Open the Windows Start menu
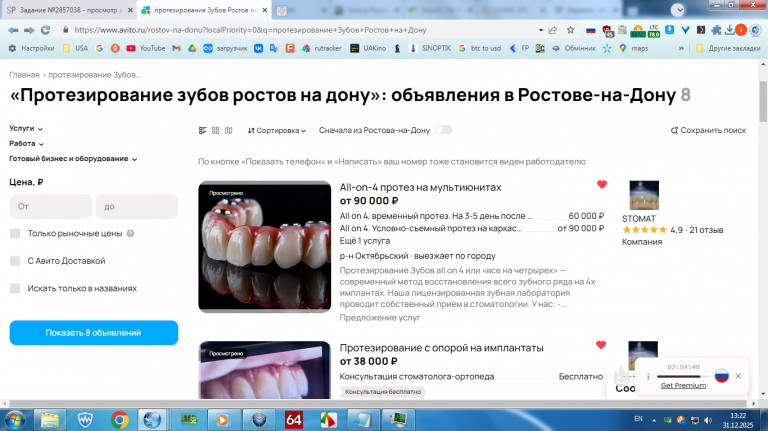The image size is (768, 431). (x=15, y=420)
